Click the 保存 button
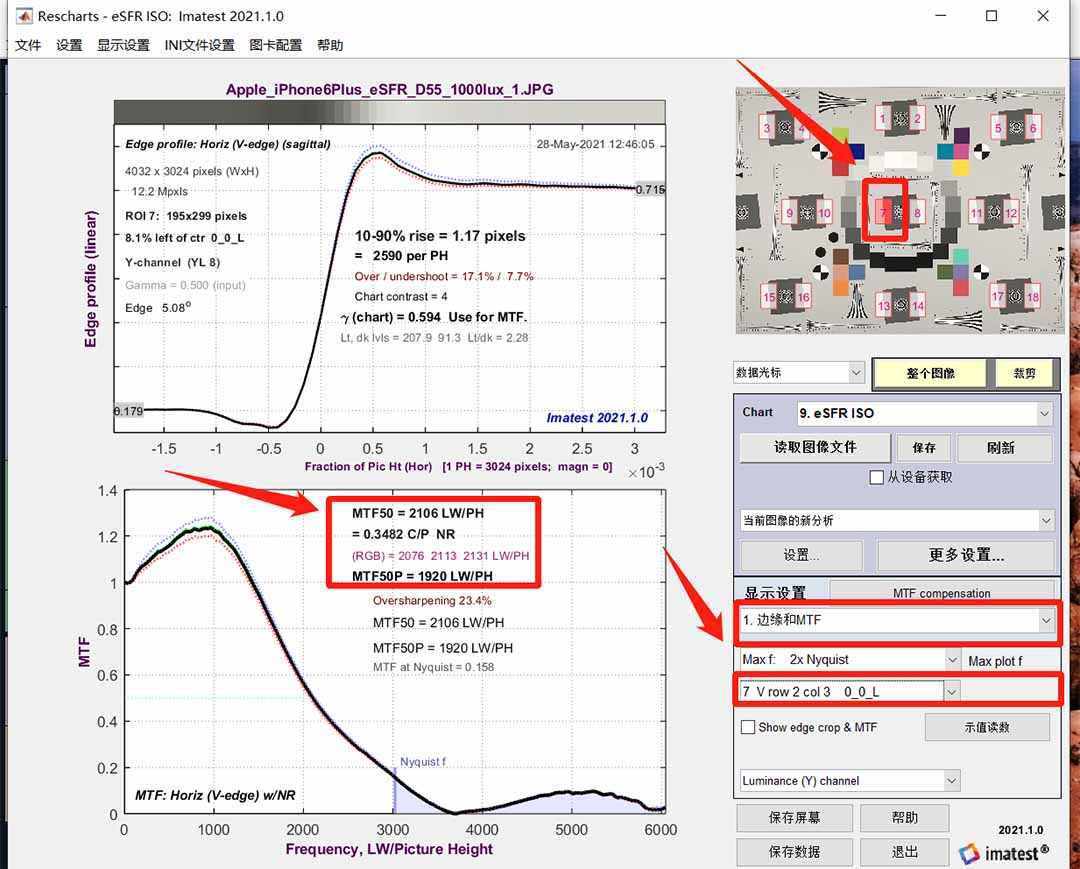Viewport: 1080px width, 869px height. (924, 448)
